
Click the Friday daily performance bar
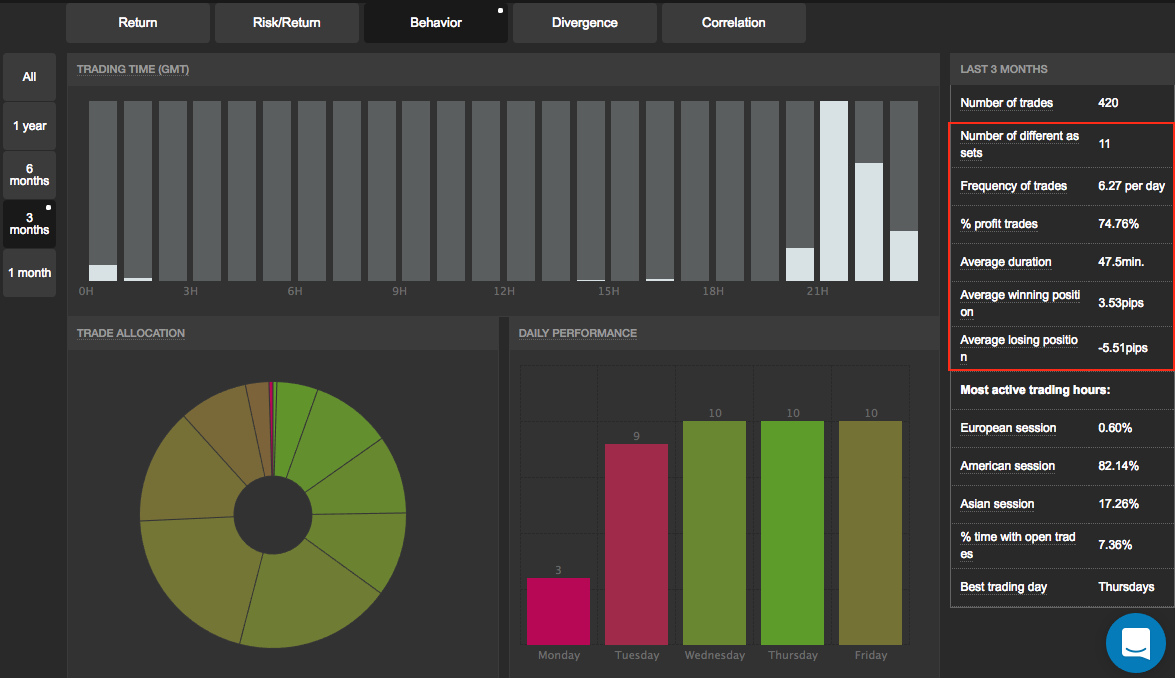click(x=870, y=532)
